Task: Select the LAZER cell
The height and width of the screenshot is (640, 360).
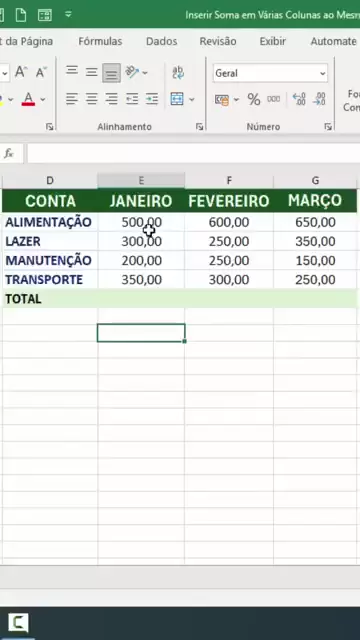Action: pyautogui.click(x=50, y=241)
